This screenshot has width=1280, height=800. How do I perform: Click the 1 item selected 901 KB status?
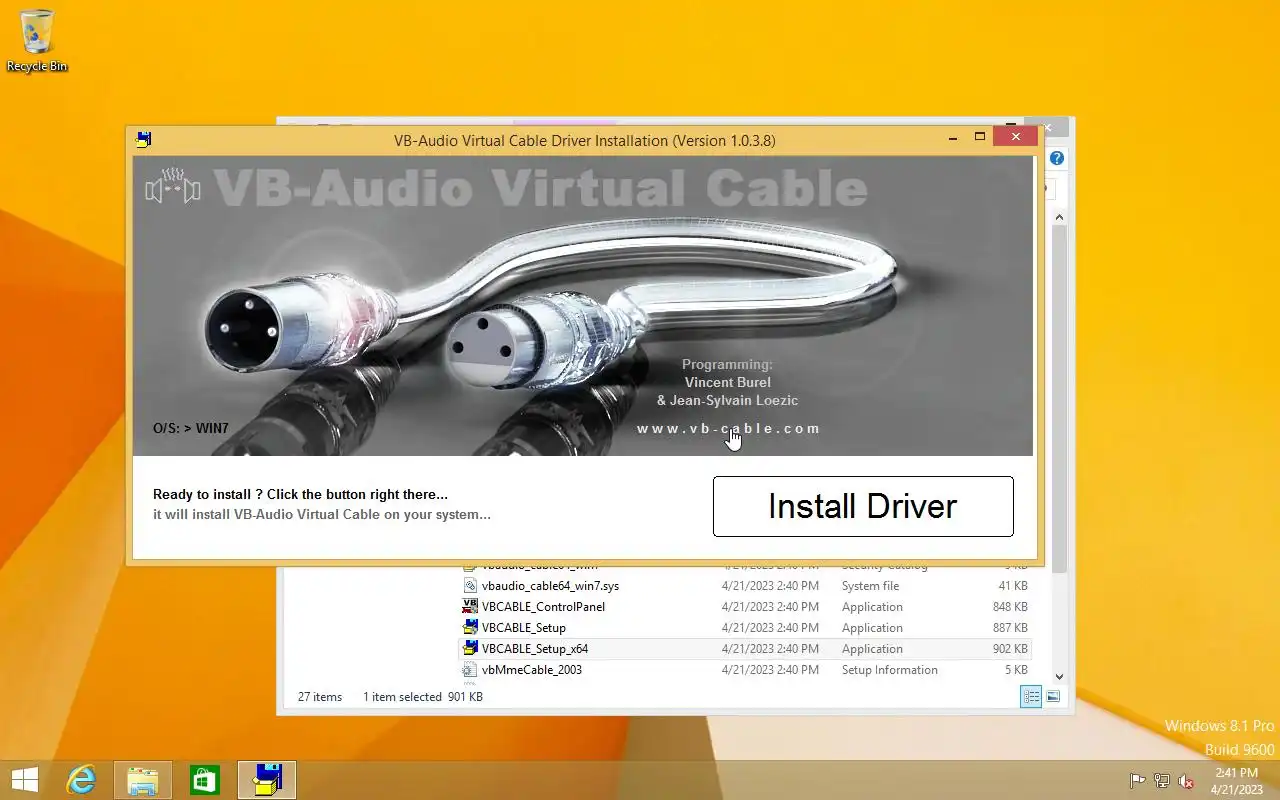423,696
